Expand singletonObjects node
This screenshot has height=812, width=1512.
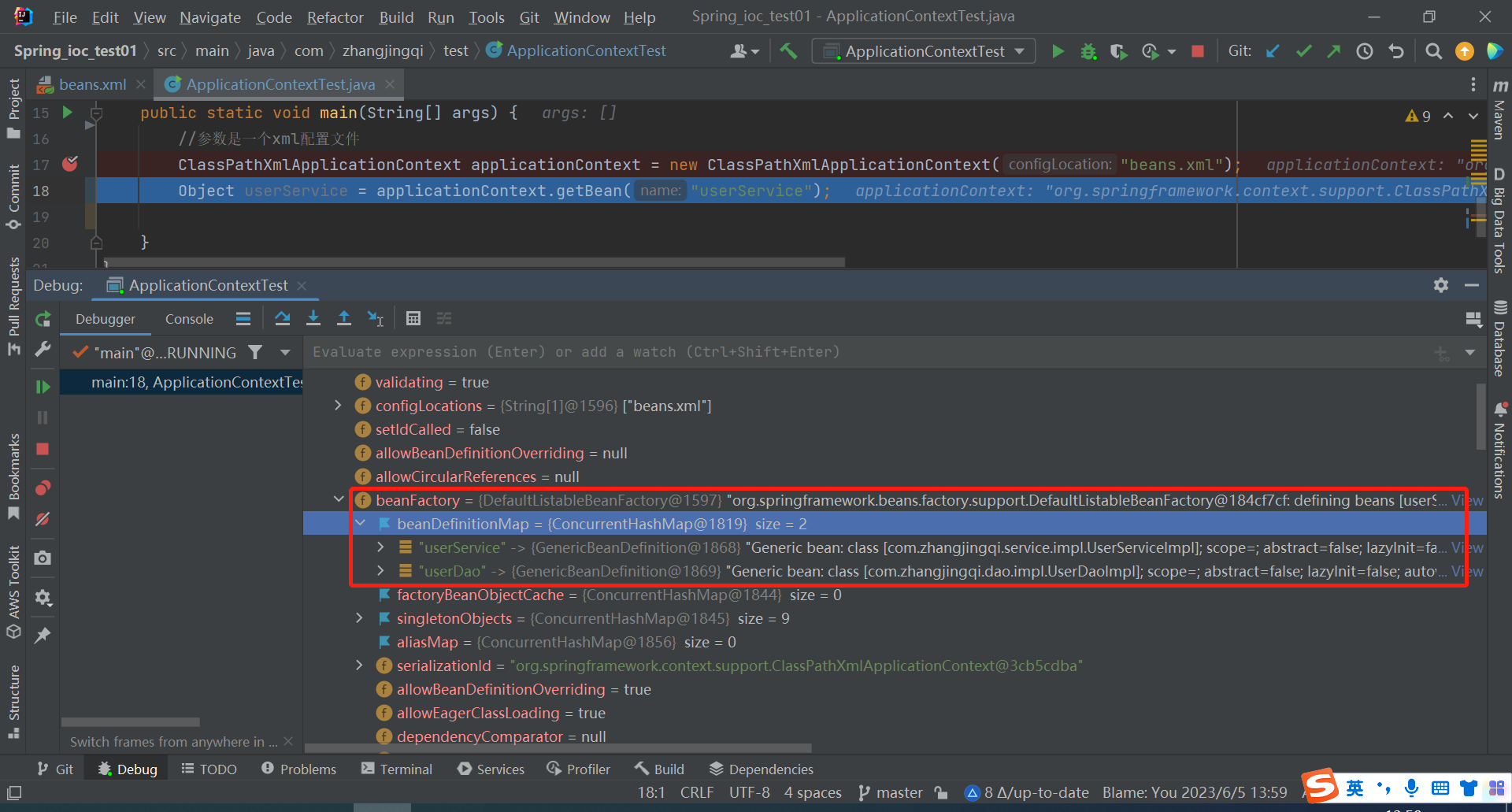tap(360, 617)
